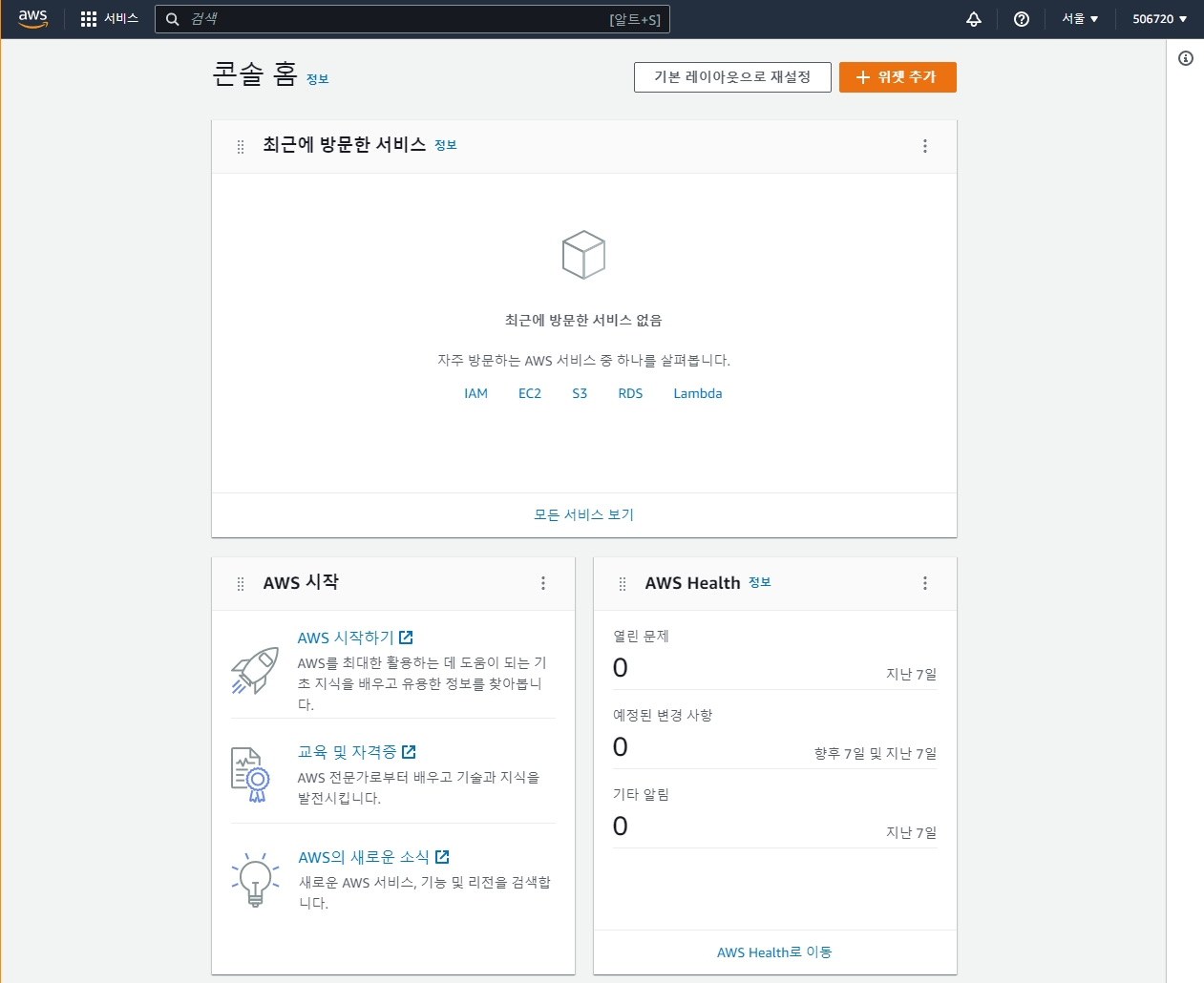
Task: Open the 교육 및 자격증 link
Action: pos(357,752)
